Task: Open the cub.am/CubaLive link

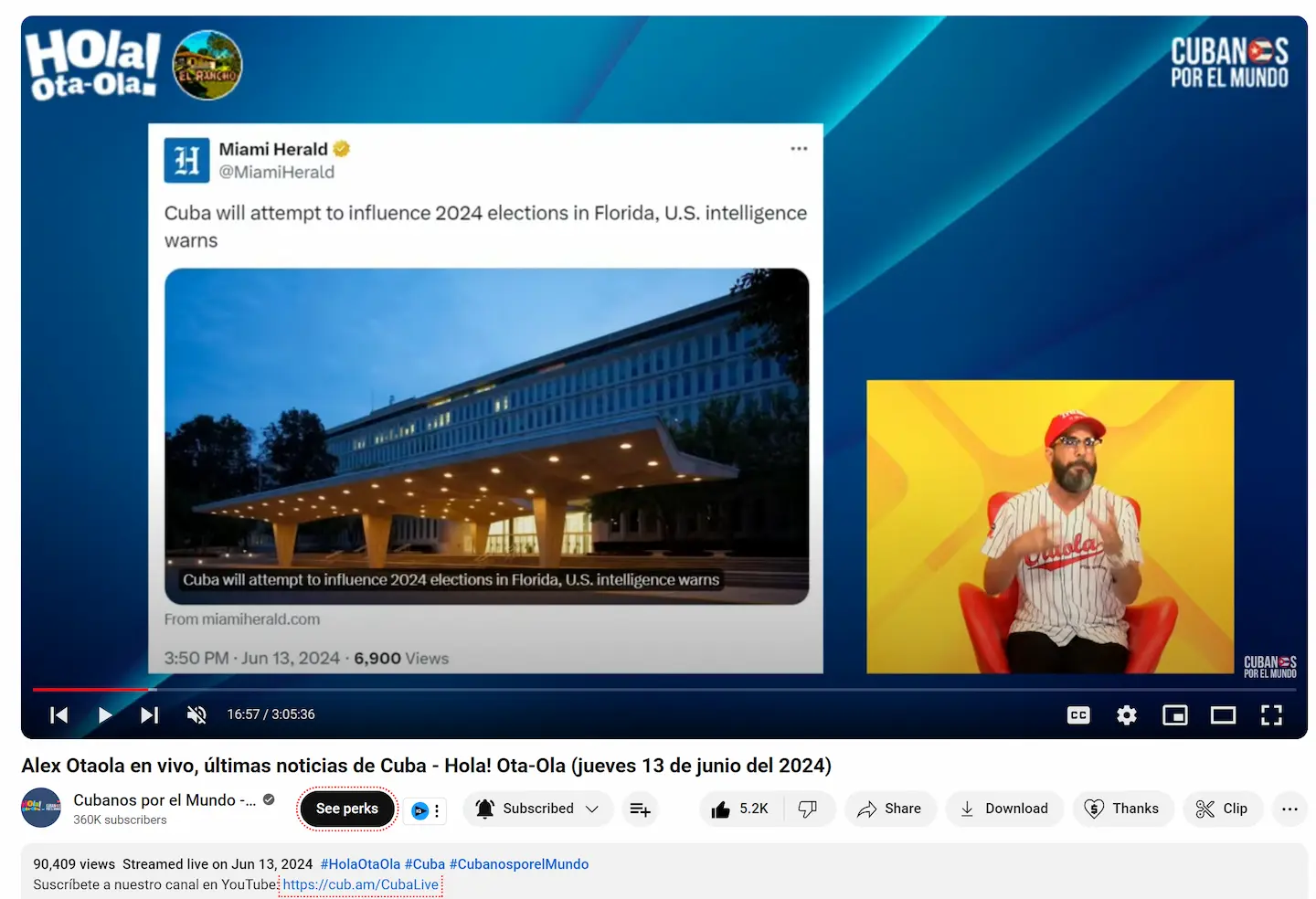Action: (361, 884)
